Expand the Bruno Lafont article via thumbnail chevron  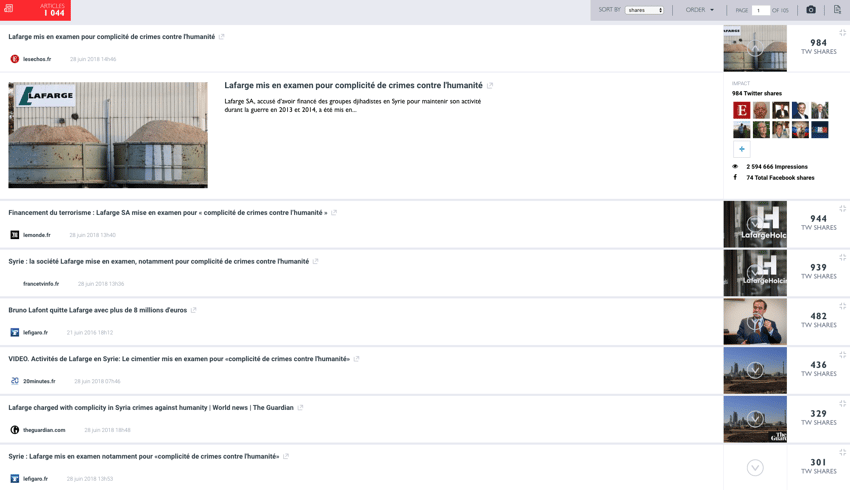click(755, 321)
